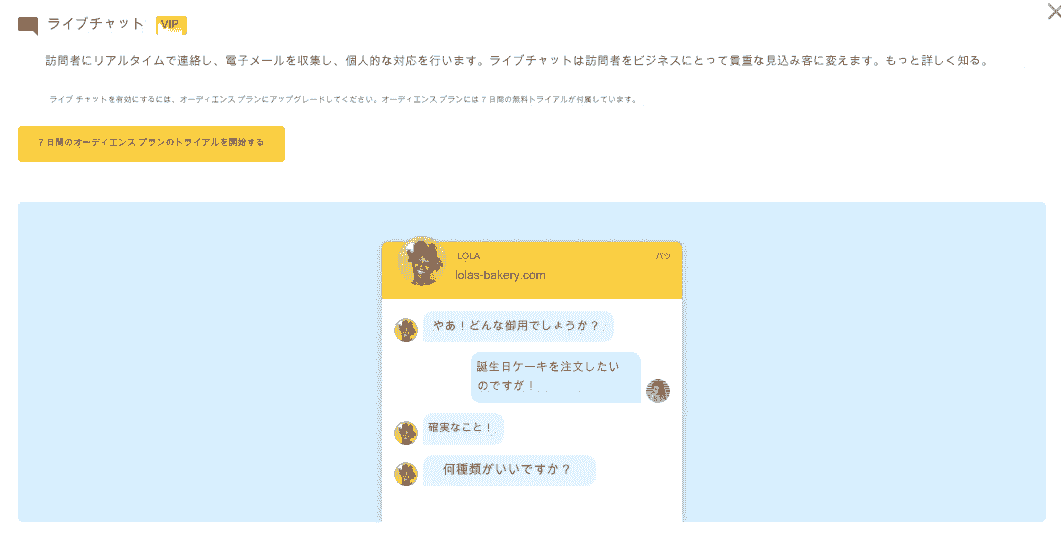Click the ライブチャット heading text

click(95, 25)
